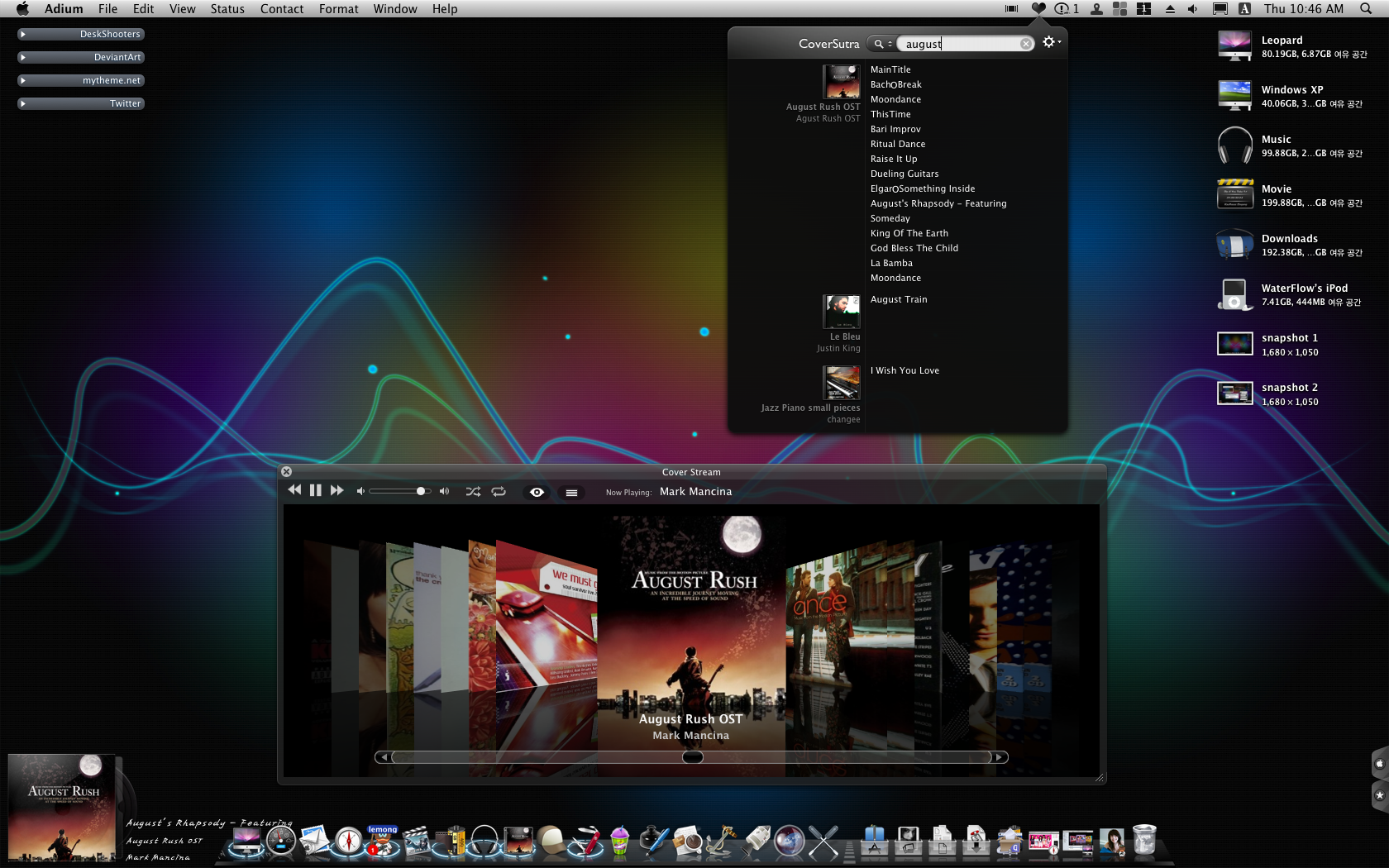
Task: Pause playback in Cover Stream
Action: tap(315, 490)
